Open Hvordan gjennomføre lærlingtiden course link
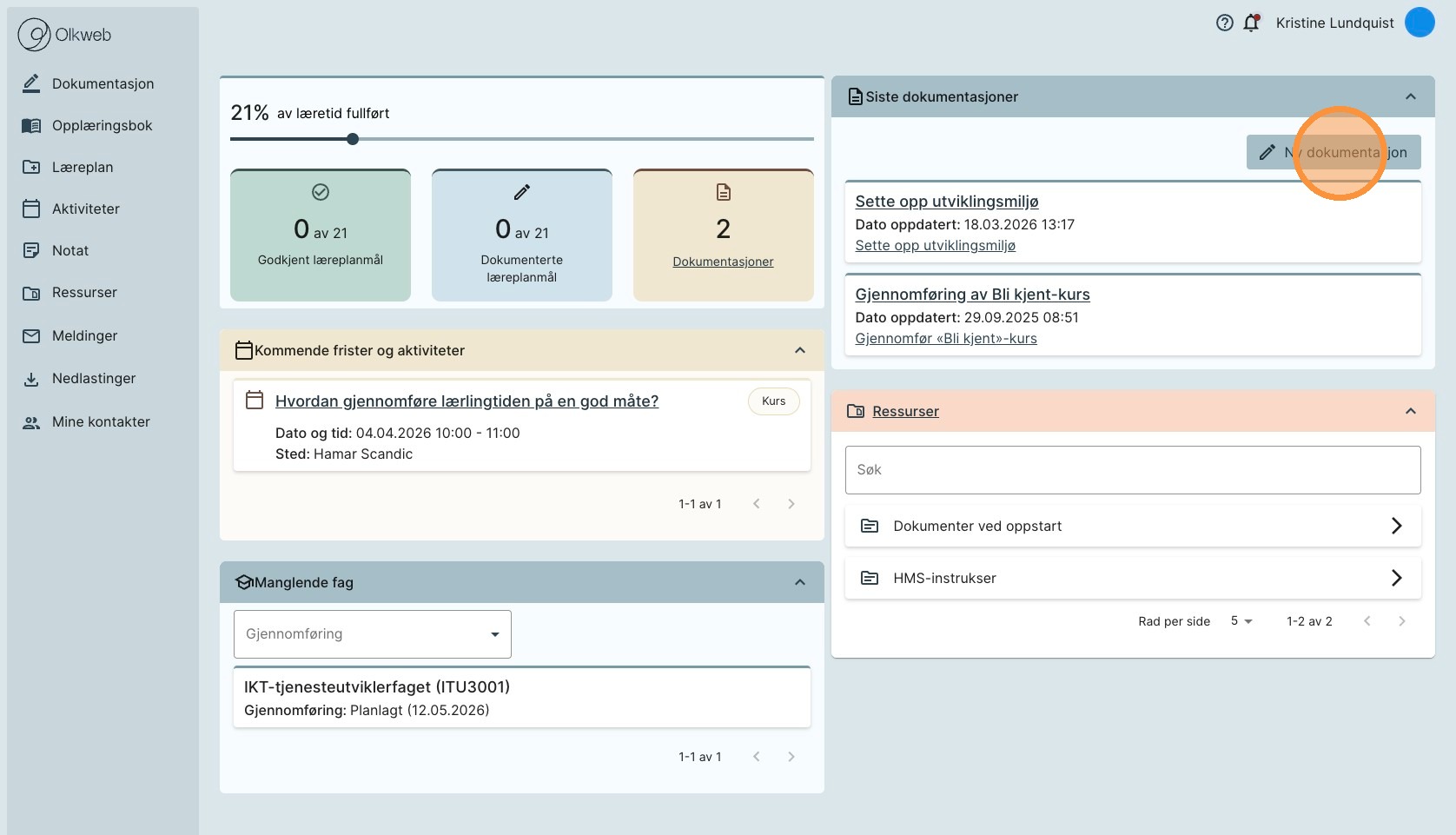Viewport: 1456px width, 835px height. click(467, 401)
